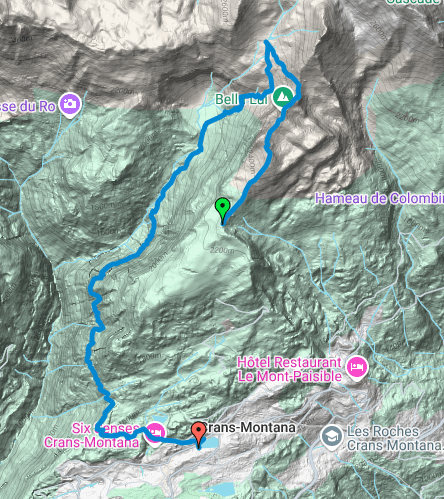Click the Hôtel Le Mont-Paisible bed icon

(x=357, y=367)
